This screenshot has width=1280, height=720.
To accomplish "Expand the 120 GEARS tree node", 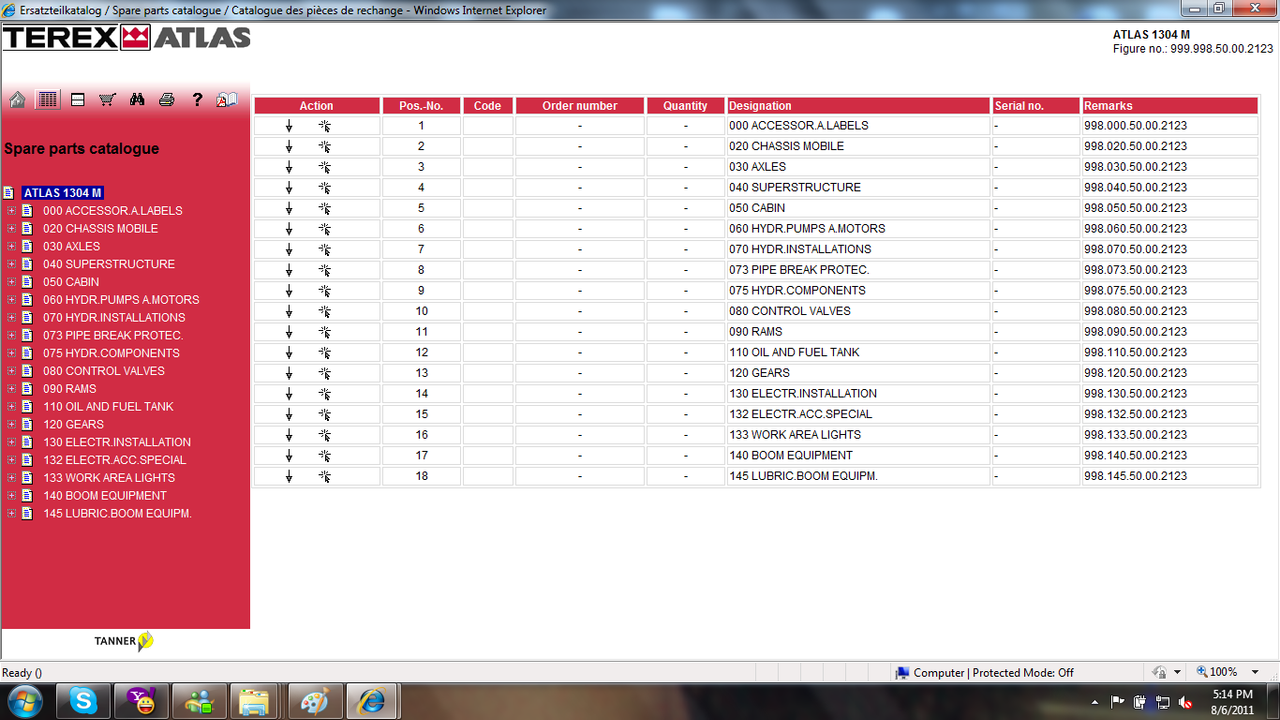I will pos(12,425).
